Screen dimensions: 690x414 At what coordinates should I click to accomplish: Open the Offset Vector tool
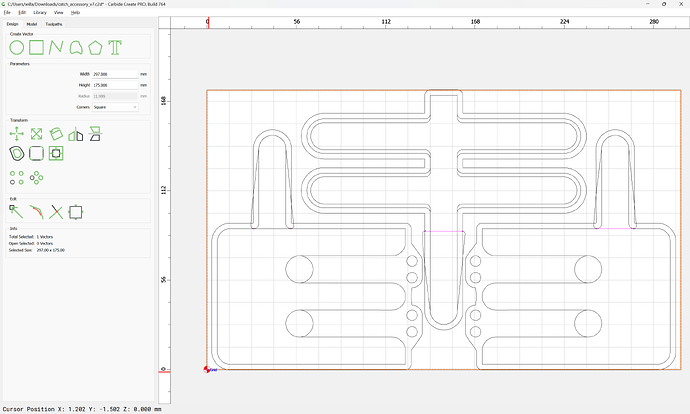point(17,154)
